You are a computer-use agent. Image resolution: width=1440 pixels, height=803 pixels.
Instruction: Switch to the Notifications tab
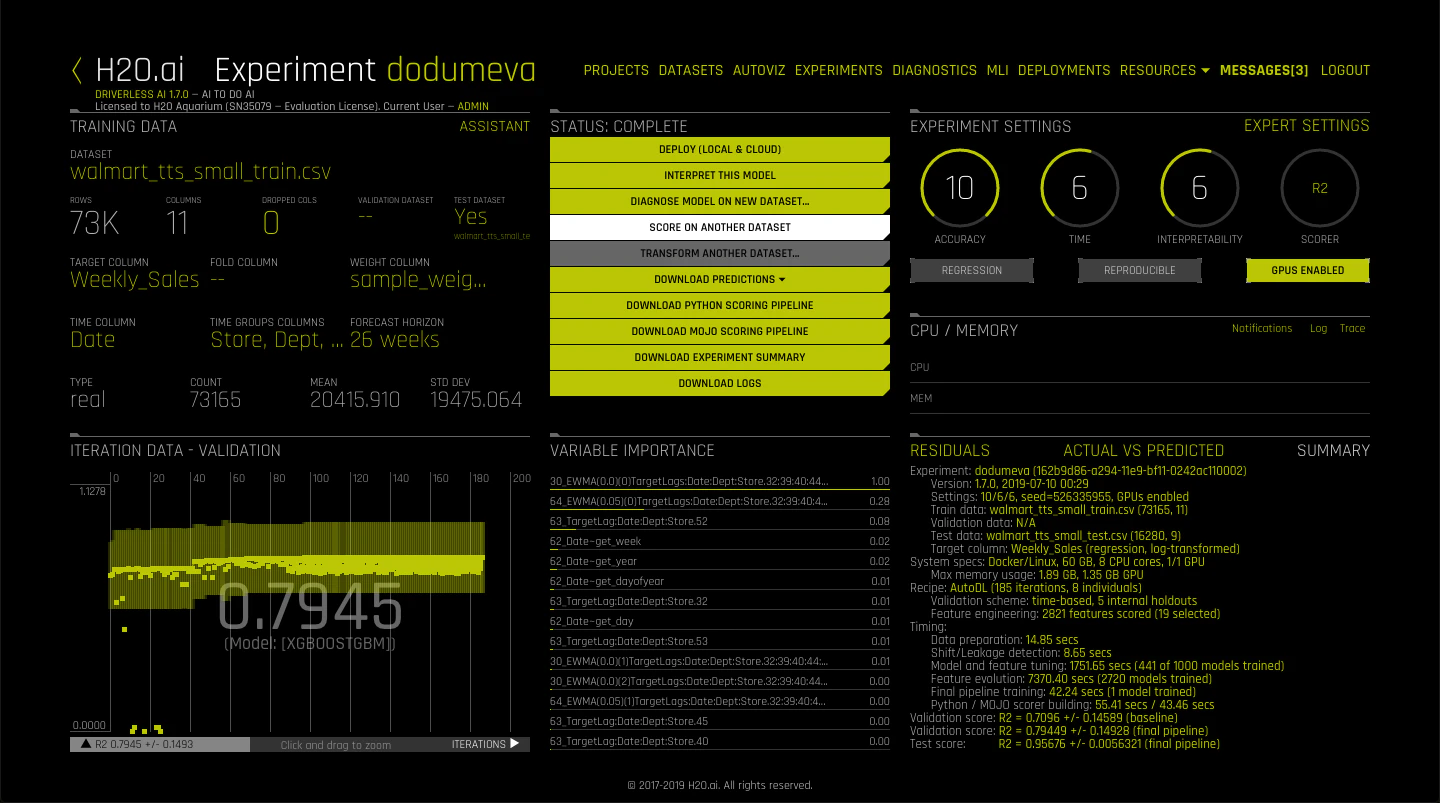pos(1262,328)
